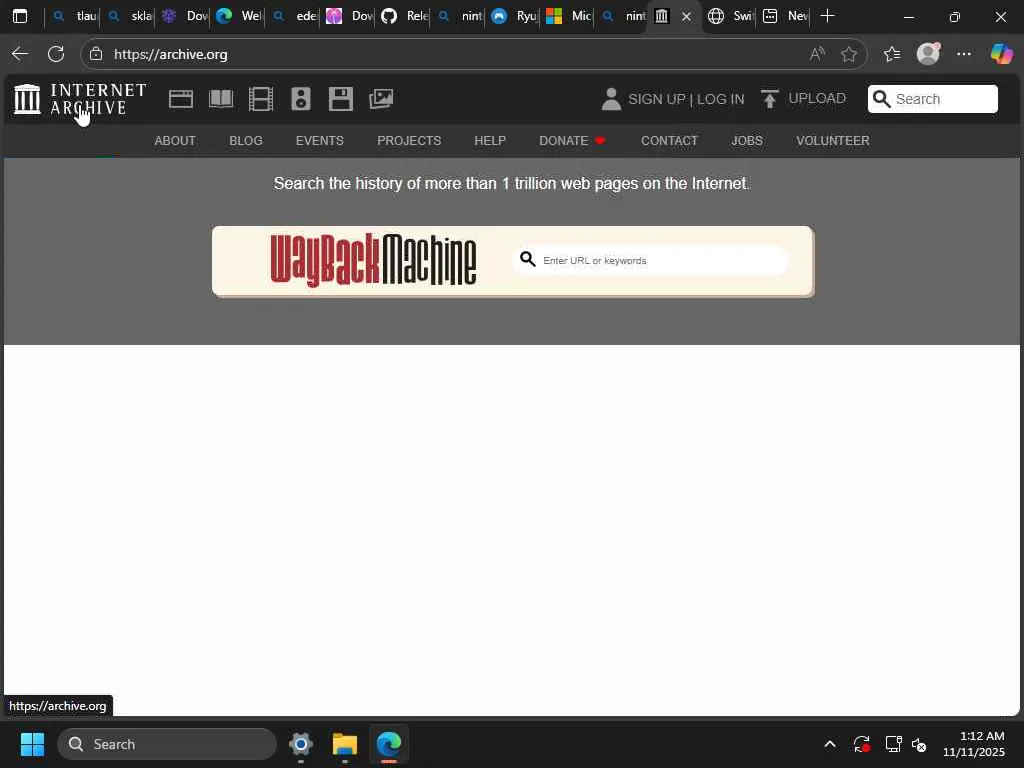Open the Software floppy disk icon
Viewport: 1024px width, 768px height.
pos(340,99)
